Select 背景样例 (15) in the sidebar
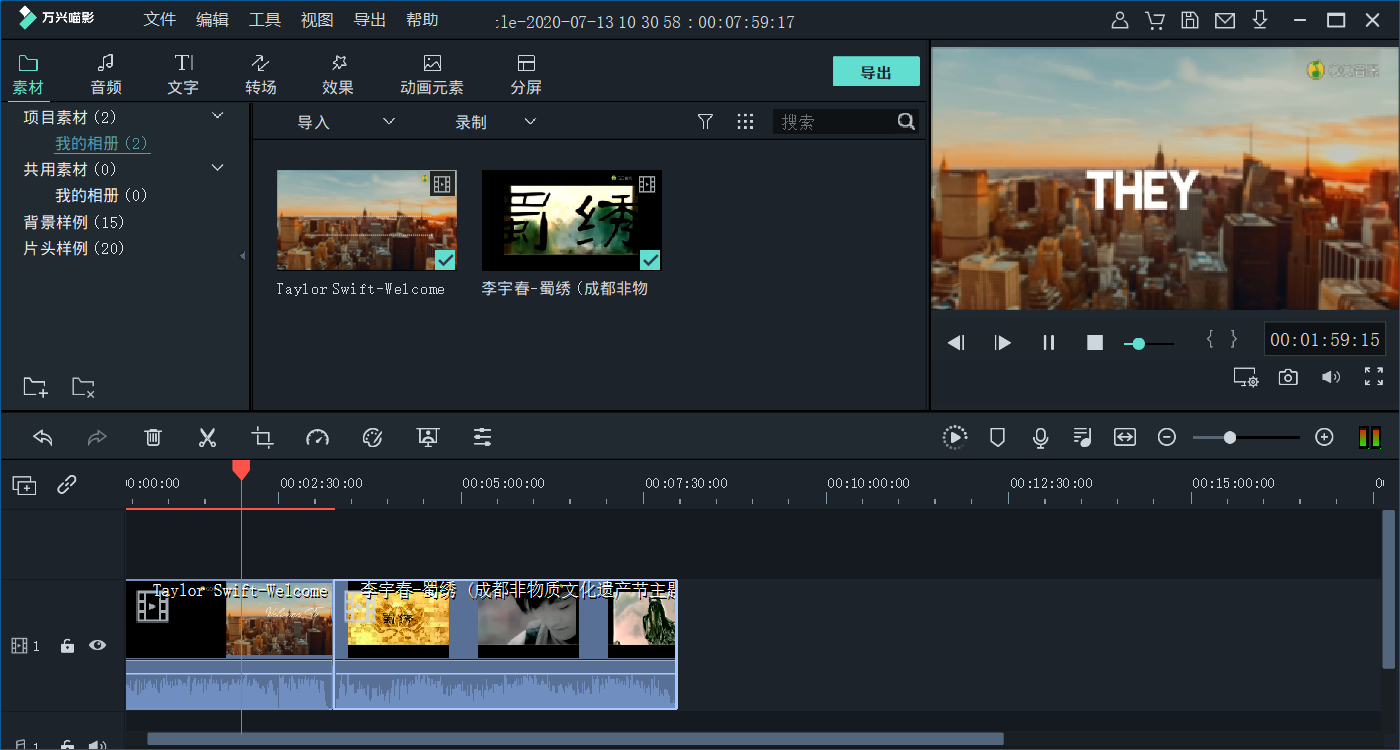Screen dimensions: 1400x750 (x=74, y=222)
